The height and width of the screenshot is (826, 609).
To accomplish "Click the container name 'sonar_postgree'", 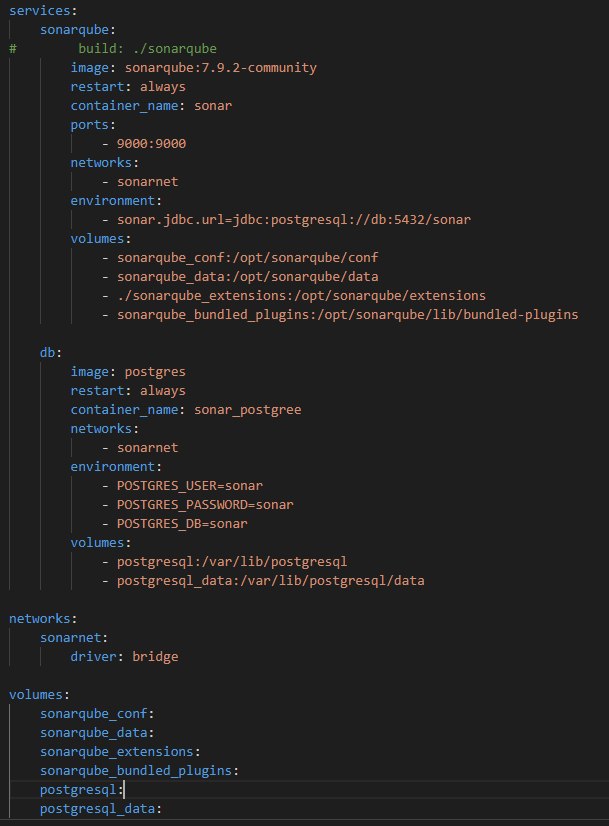I will tap(248, 409).
